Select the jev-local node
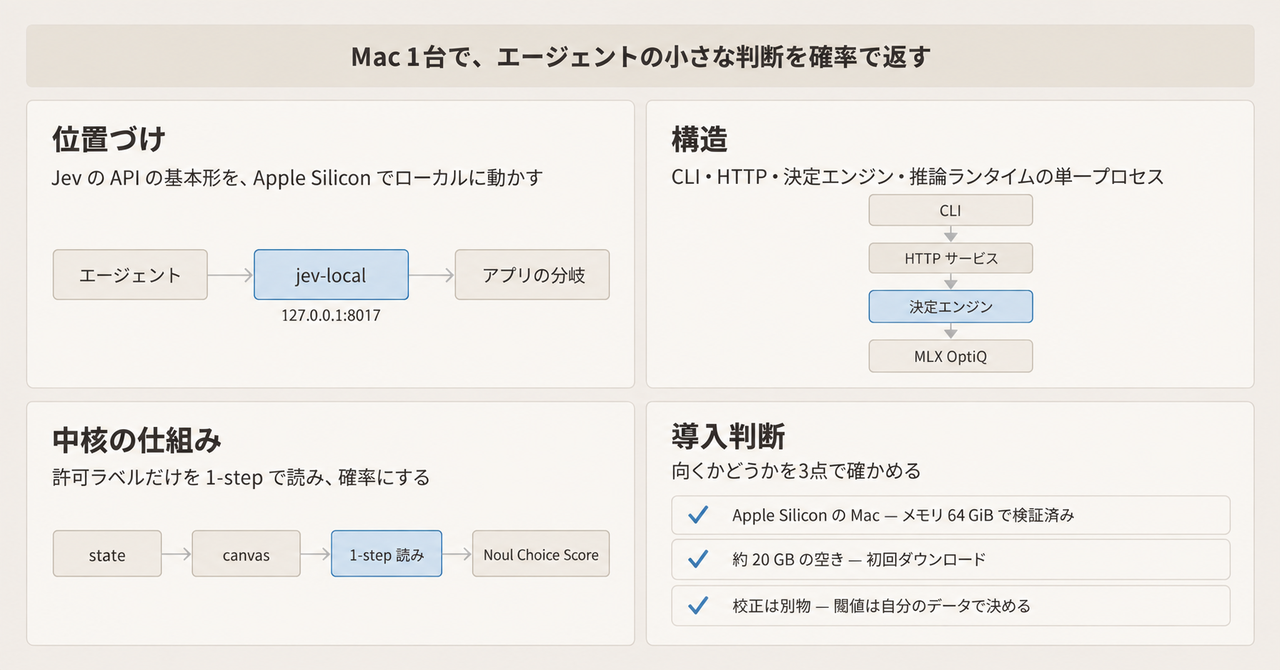The width and height of the screenshot is (1280, 670). [x=331, y=275]
